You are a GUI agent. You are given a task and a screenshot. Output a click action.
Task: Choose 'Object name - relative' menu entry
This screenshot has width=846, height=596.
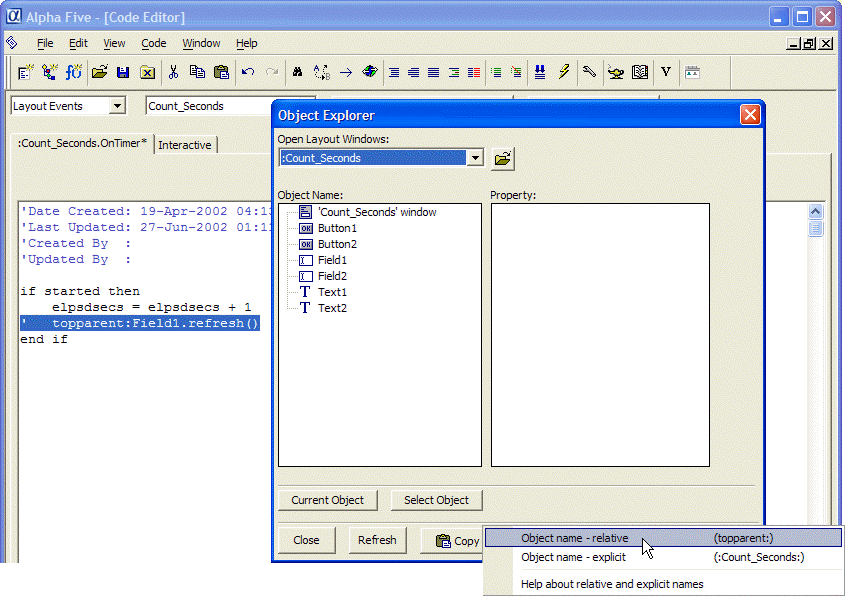(663, 538)
